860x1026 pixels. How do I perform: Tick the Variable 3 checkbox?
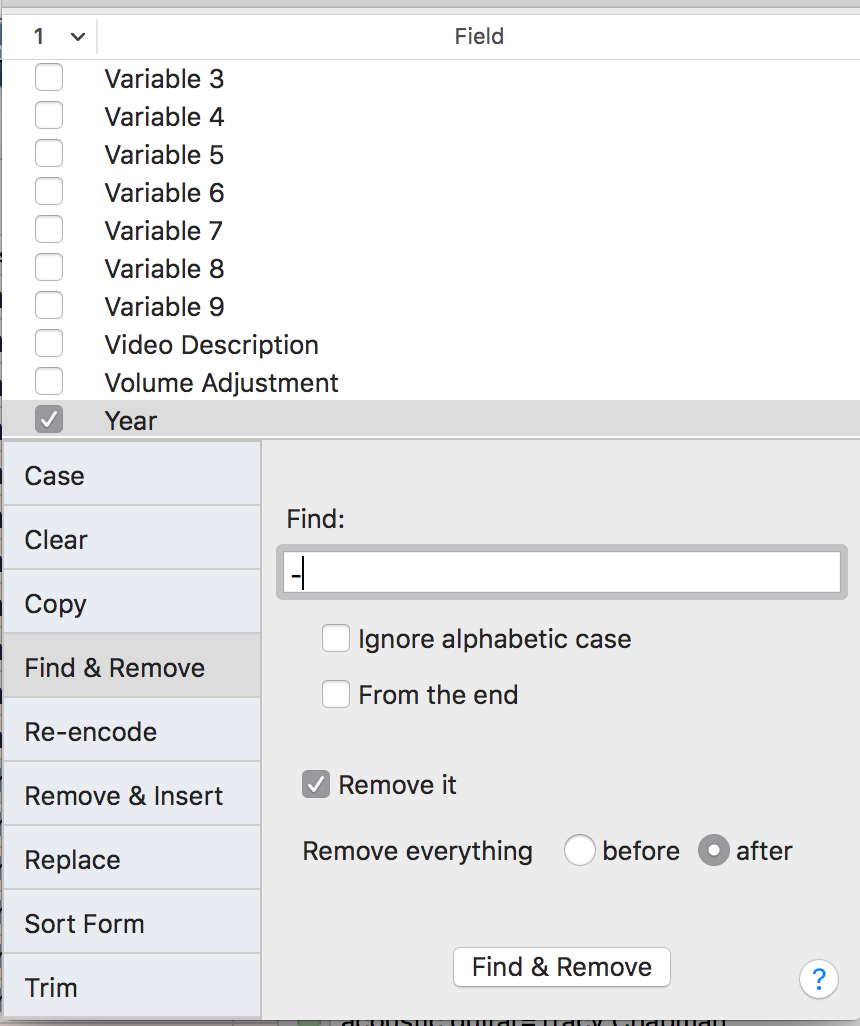point(49,78)
